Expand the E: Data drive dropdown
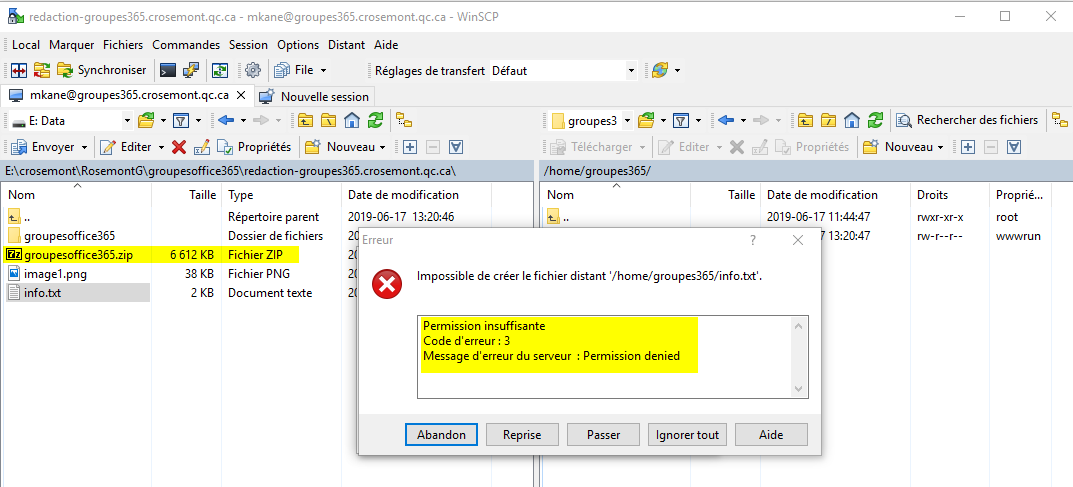The width and height of the screenshot is (1073, 487). [x=127, y=120]
